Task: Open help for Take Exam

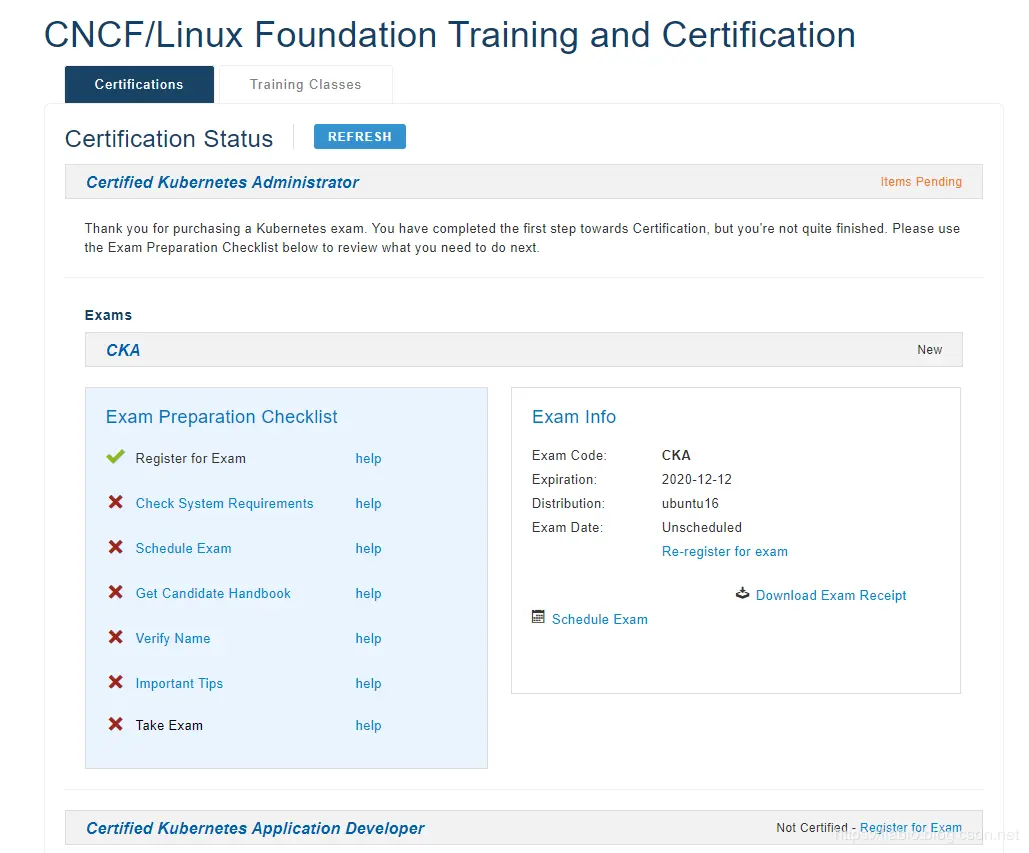Action: click(x=368, y=725)
